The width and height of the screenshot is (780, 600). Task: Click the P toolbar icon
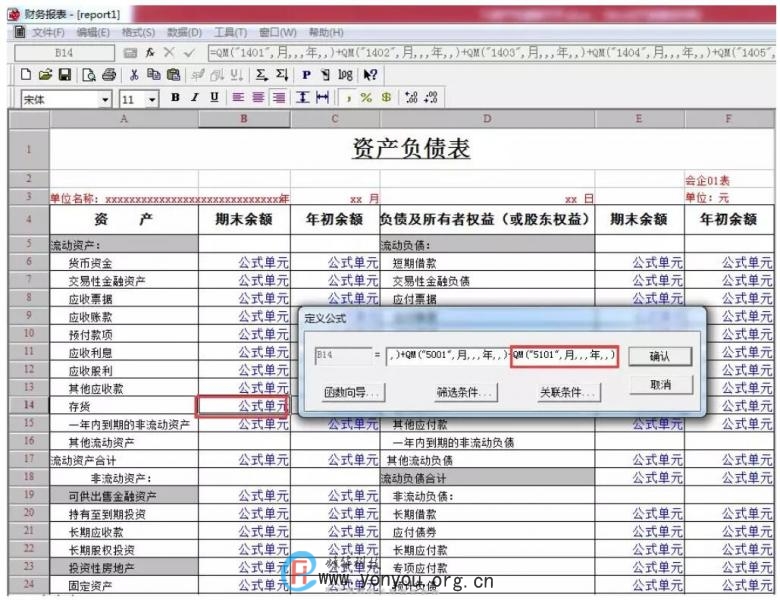pyautogui.click(x=306, y=75)
